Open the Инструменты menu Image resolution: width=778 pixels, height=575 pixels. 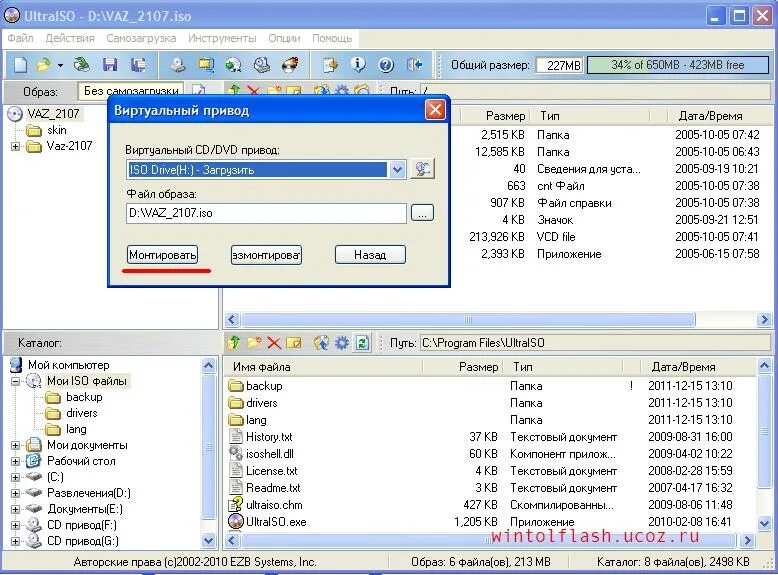[222, 38]
